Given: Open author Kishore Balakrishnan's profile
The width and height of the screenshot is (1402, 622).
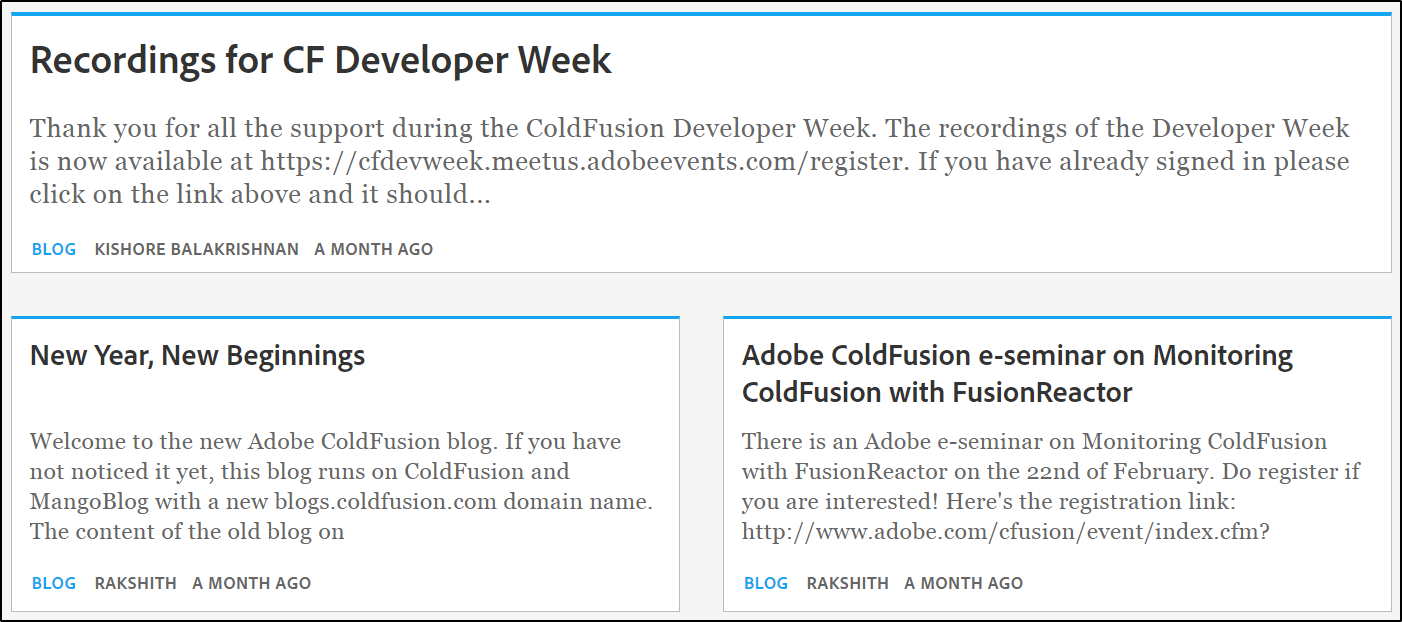Looking at the screenshot, I should tap(196, 249).
